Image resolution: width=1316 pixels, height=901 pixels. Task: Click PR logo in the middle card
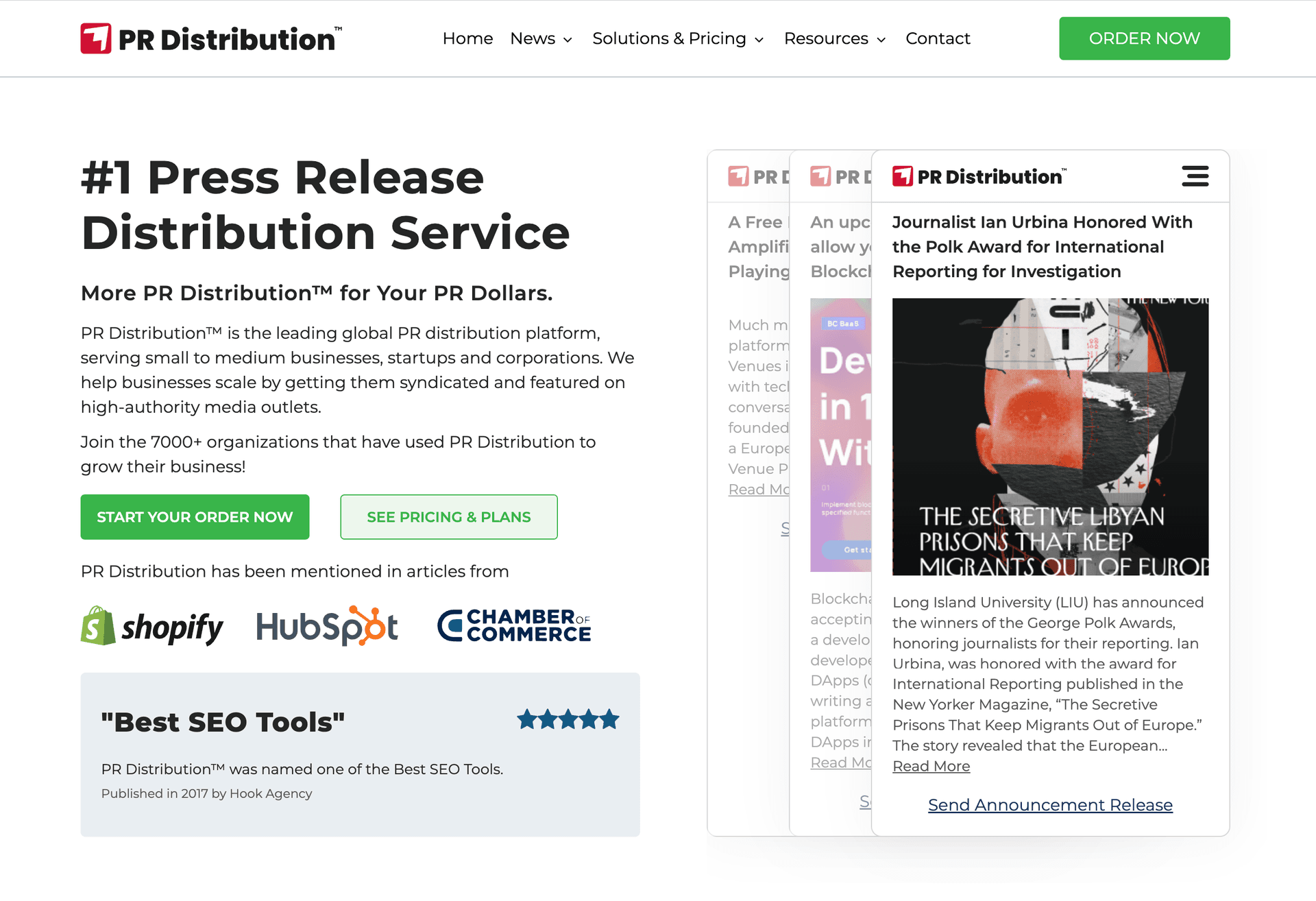[840, 176]
